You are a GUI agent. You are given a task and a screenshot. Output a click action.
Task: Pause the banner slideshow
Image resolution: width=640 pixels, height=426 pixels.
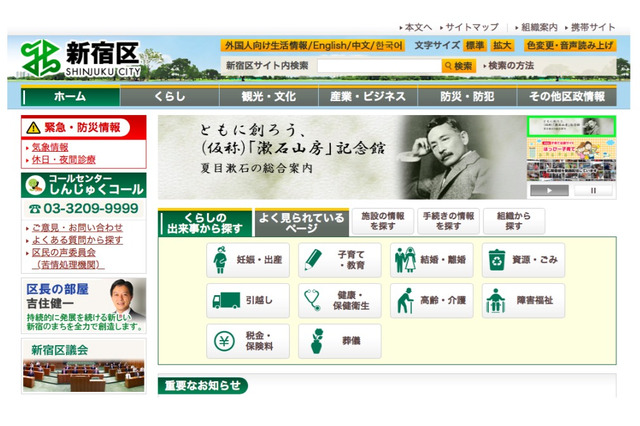click(593, 190)
